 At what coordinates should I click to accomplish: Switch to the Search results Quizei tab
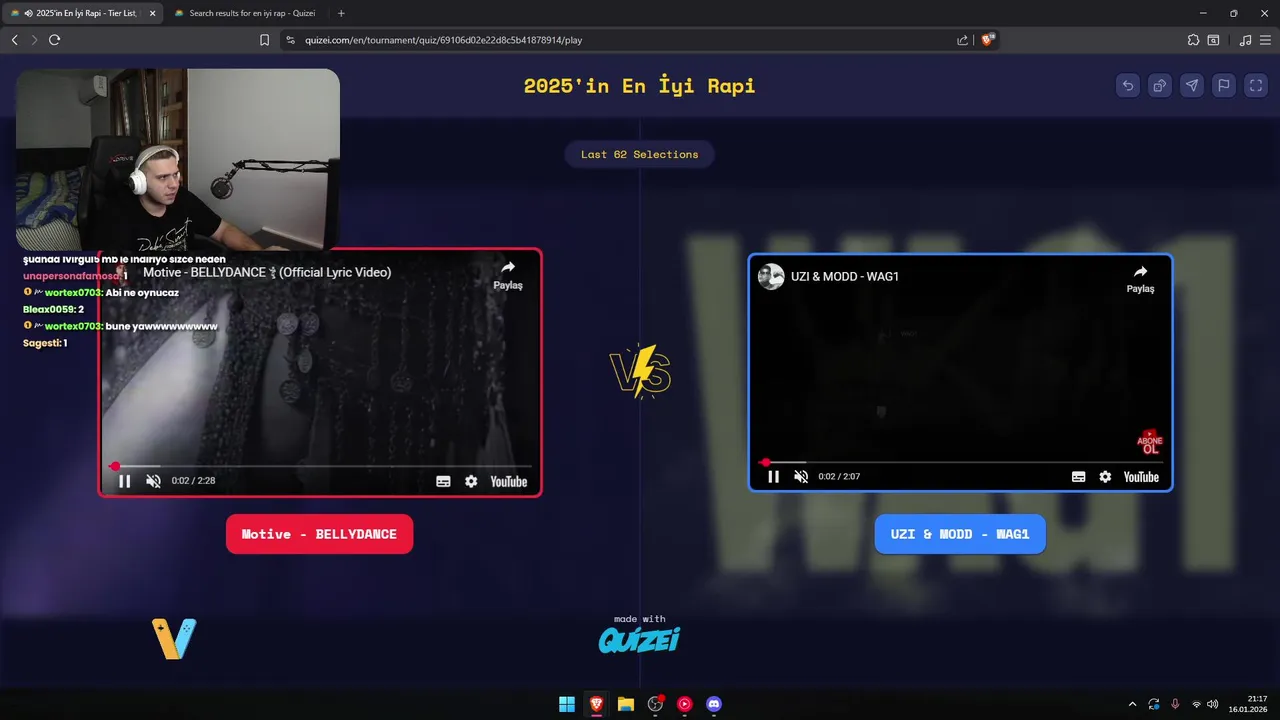(245, 13)
